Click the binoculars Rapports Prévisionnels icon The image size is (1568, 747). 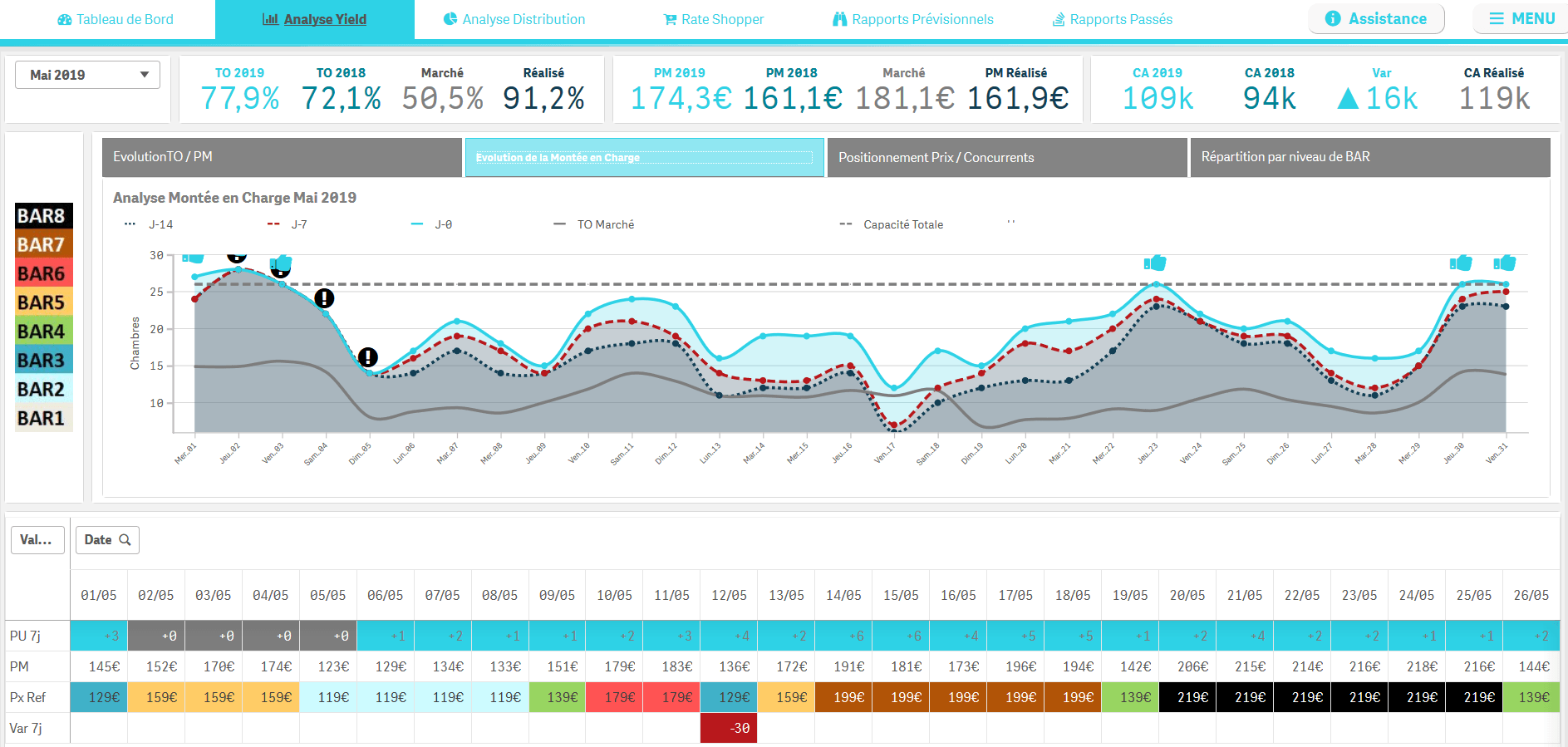(x=839, y=19)
